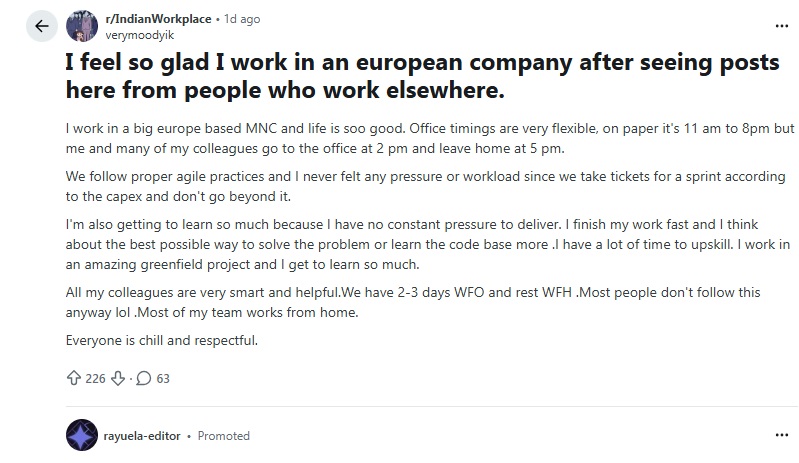Upvote the post
799x463 pixels.
coord(72,378)
